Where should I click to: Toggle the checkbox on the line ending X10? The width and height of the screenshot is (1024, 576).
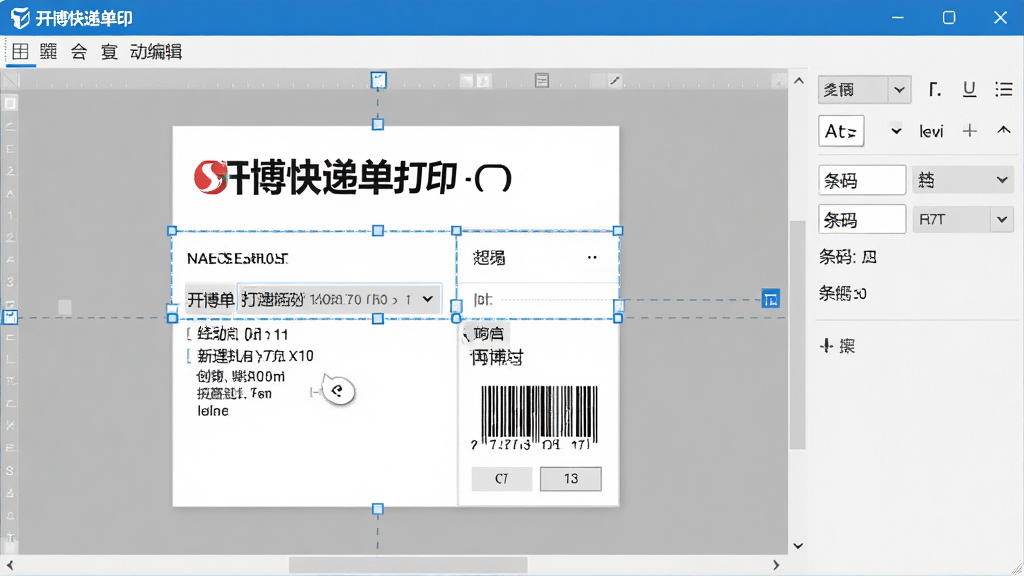coord(189,355)
